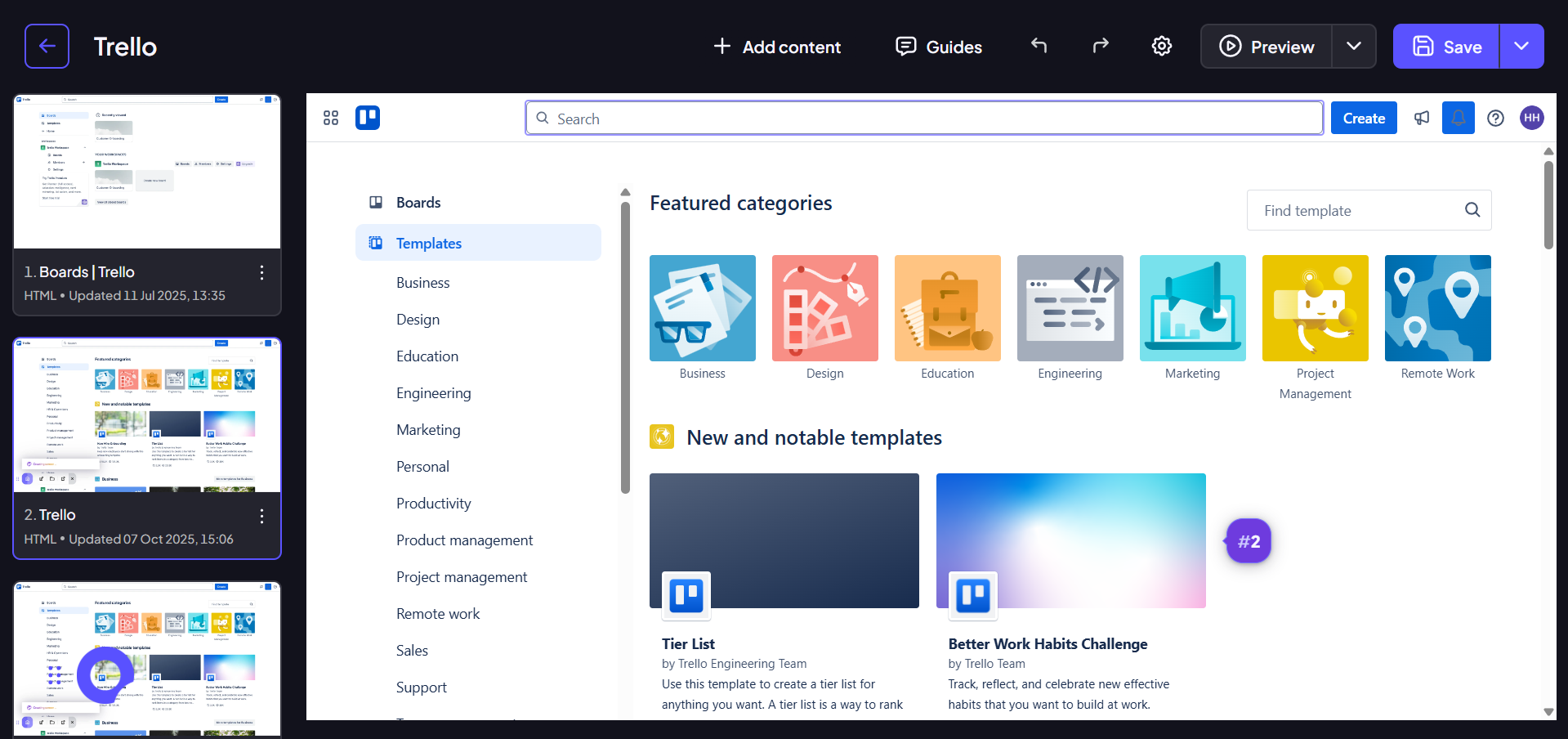Click the Trello logo icon
Image resolution: width=1568 pixels, height=739 pixels.
click(368, 118)
